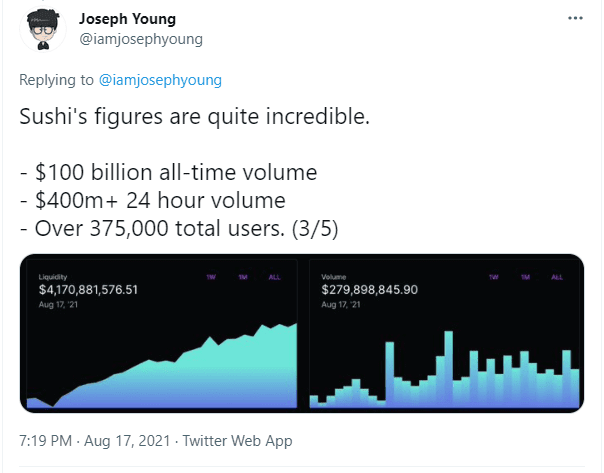Select 1M range on Liquidity chart
The height and width of the screenshot is (473, 604).
241,277
